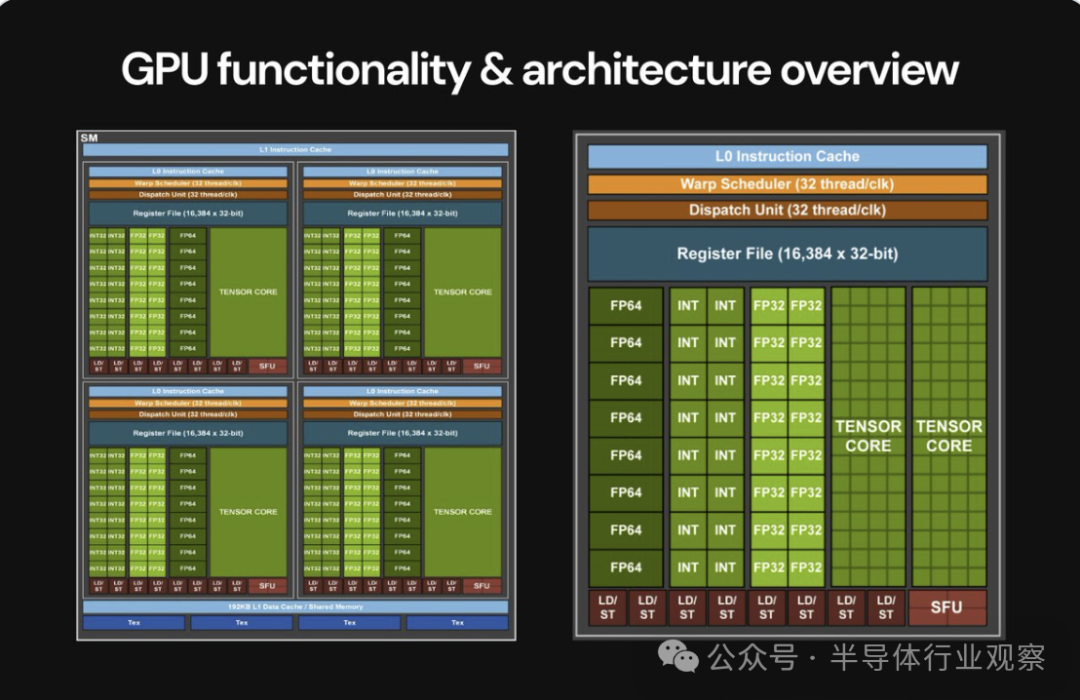1080x700 pixels.
Task: Click the large Dispatch Unit brown bar
Action: click(787, 210)
